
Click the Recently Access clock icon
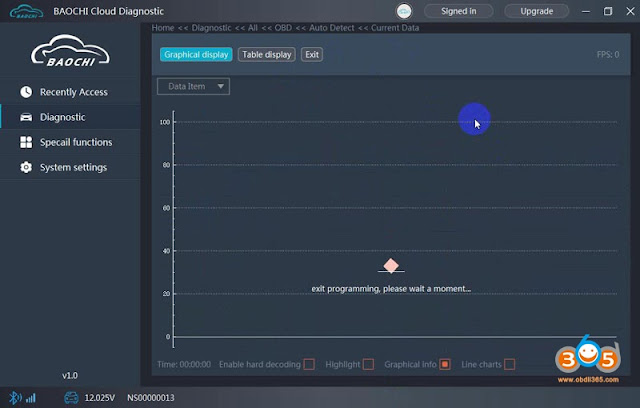click(26, 92)
